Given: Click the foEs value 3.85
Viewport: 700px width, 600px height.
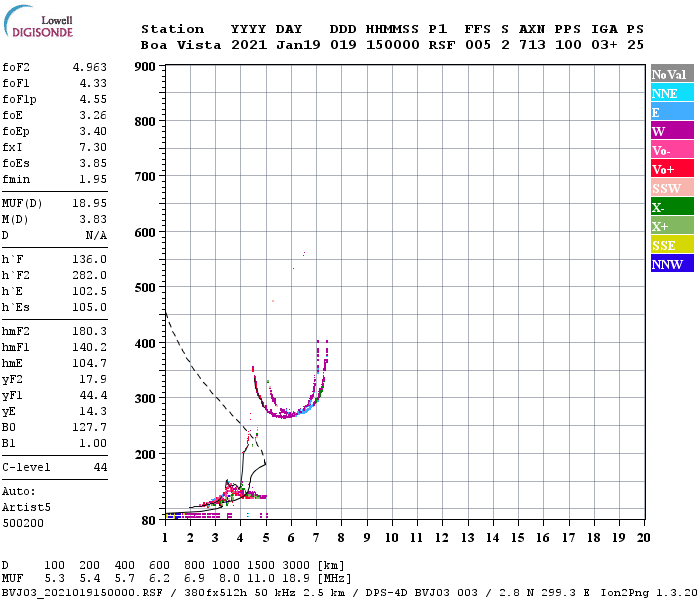Looking at the screenshot, I should pos(93,163).
